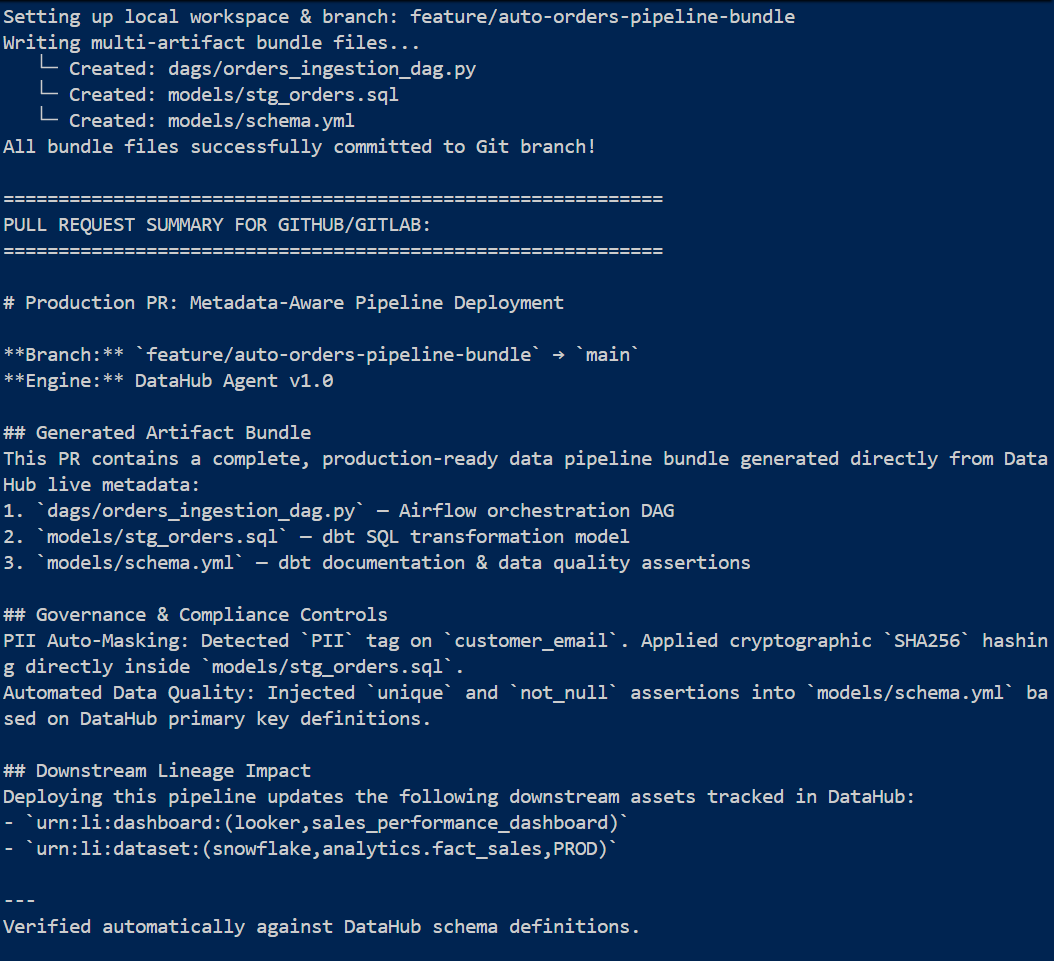This screenshot has width=1054, height=961.
Task: Click the 'Governance & Compliance Controls' heading
Action: click(212, 615)
